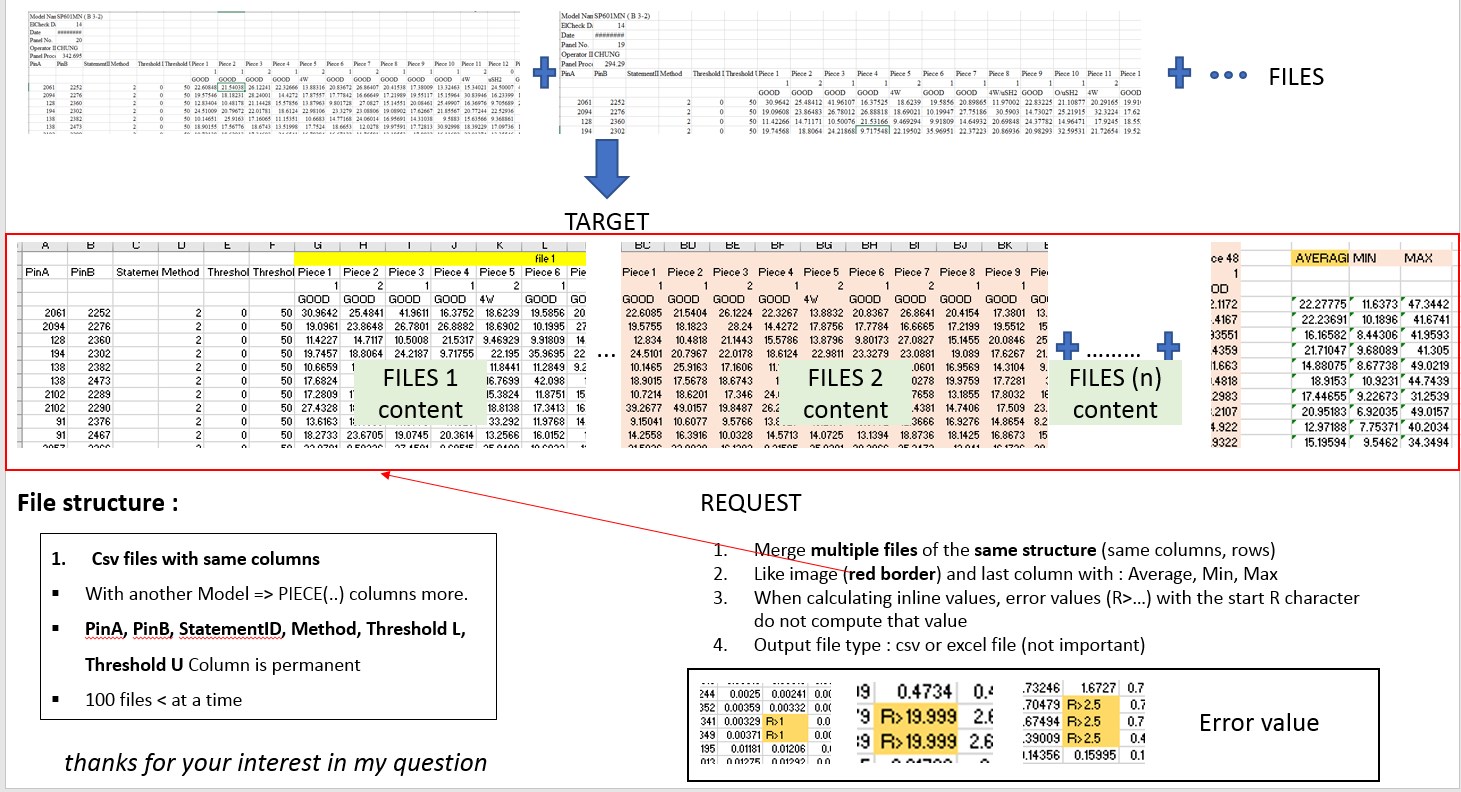Screen dimensions: 1461x792
Task: Click the 'File structure :' heading
Action: (x=98, y=503)
